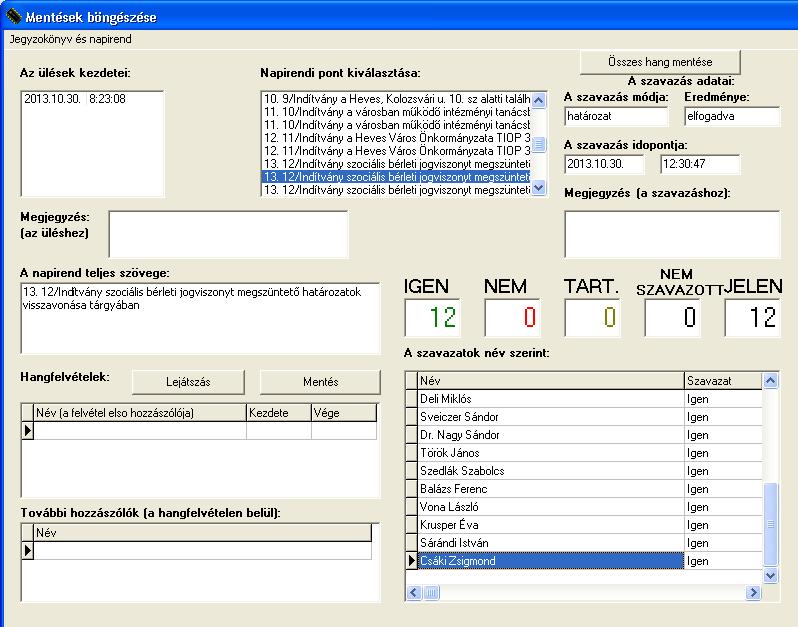Click the voting date field 2013.10.30.
Screen dimensions: 798x627
click(604, 164)
